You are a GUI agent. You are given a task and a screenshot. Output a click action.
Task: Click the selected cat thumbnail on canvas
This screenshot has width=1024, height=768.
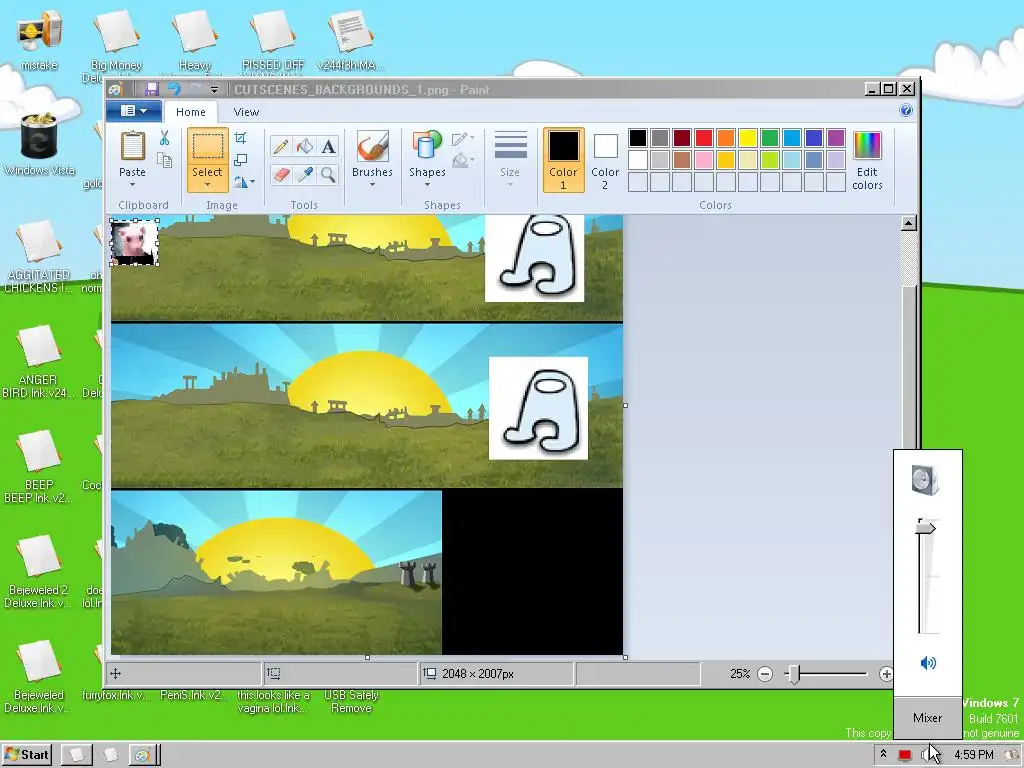(135, 242)
